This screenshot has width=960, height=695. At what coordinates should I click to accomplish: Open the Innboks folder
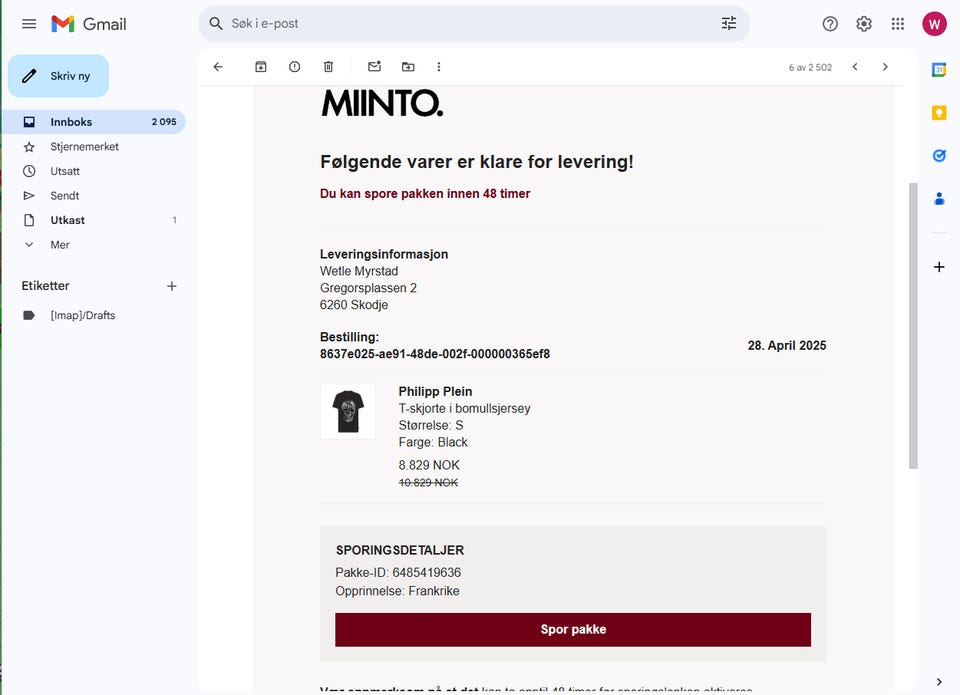pos(71,122)
